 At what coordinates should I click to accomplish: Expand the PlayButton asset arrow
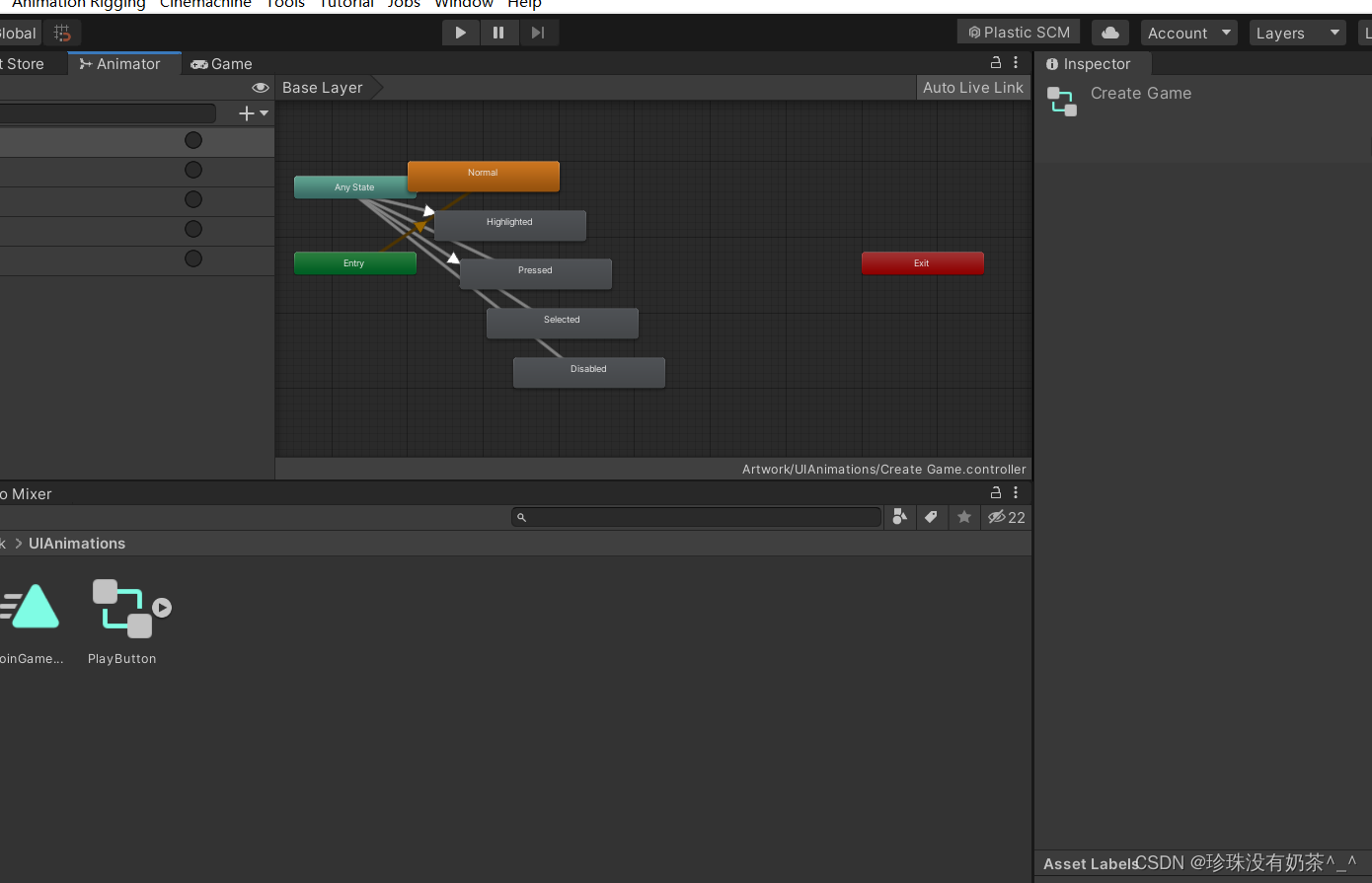[x=163, y=608]
